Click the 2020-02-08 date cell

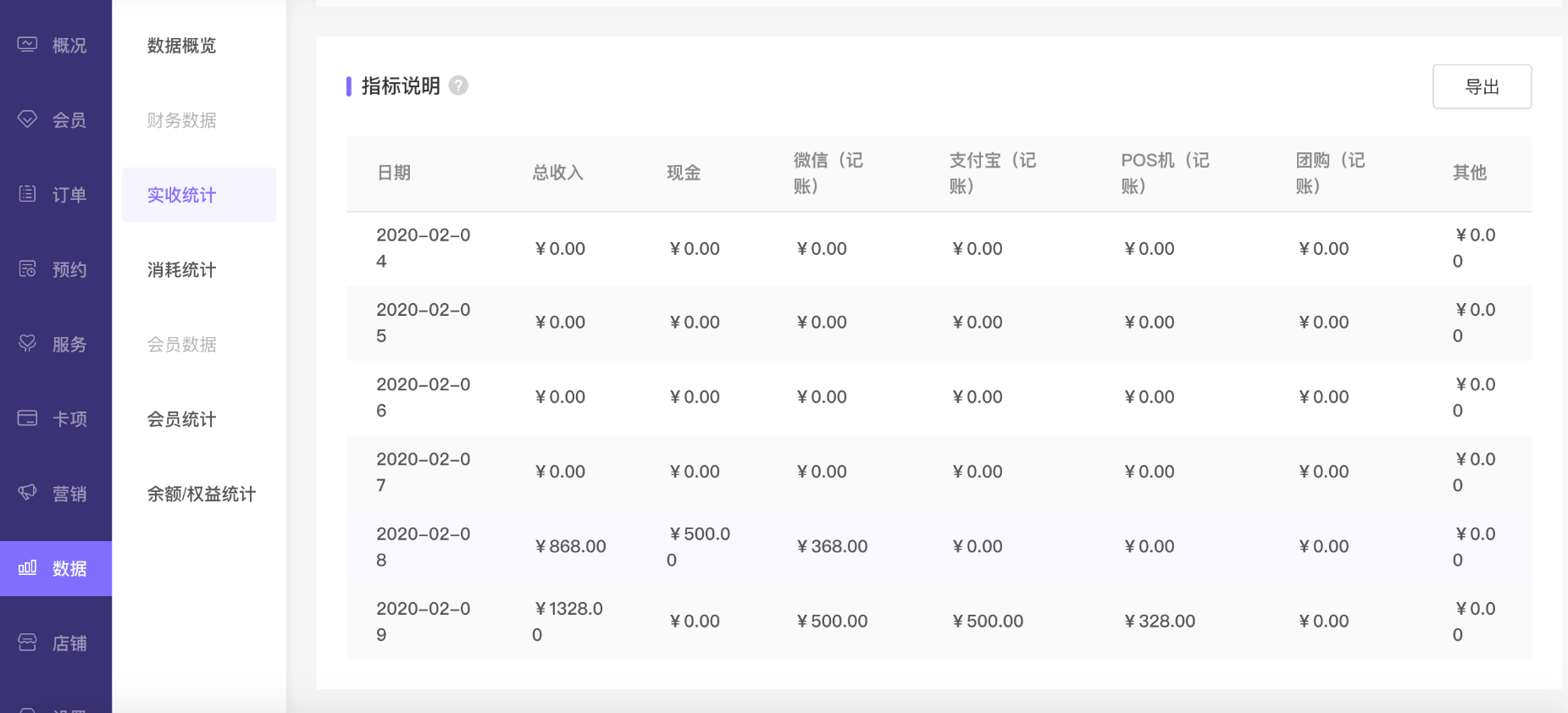click(424, 547)
